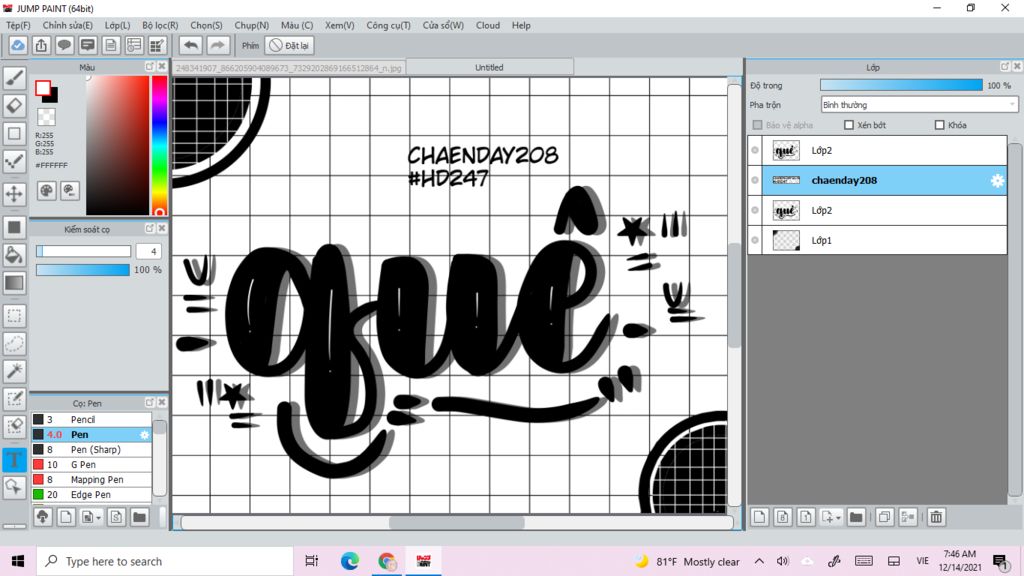Image resolution: width=1024 pixels, height=576 pixels.
Task: Select the rectangular selection tool
Action: tap(14, 315)
